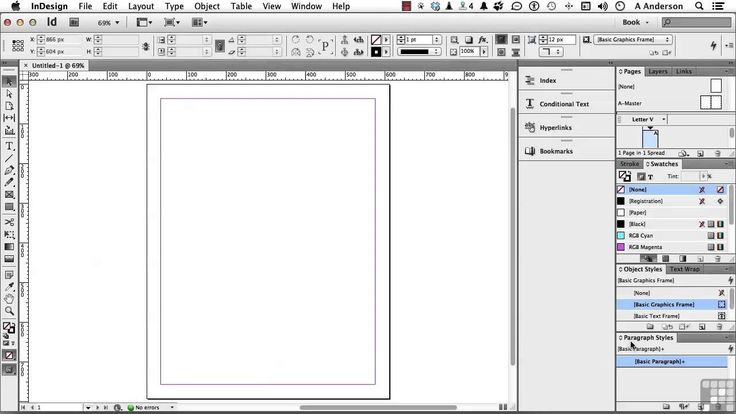Open the effects fx button

click(483, 39)
